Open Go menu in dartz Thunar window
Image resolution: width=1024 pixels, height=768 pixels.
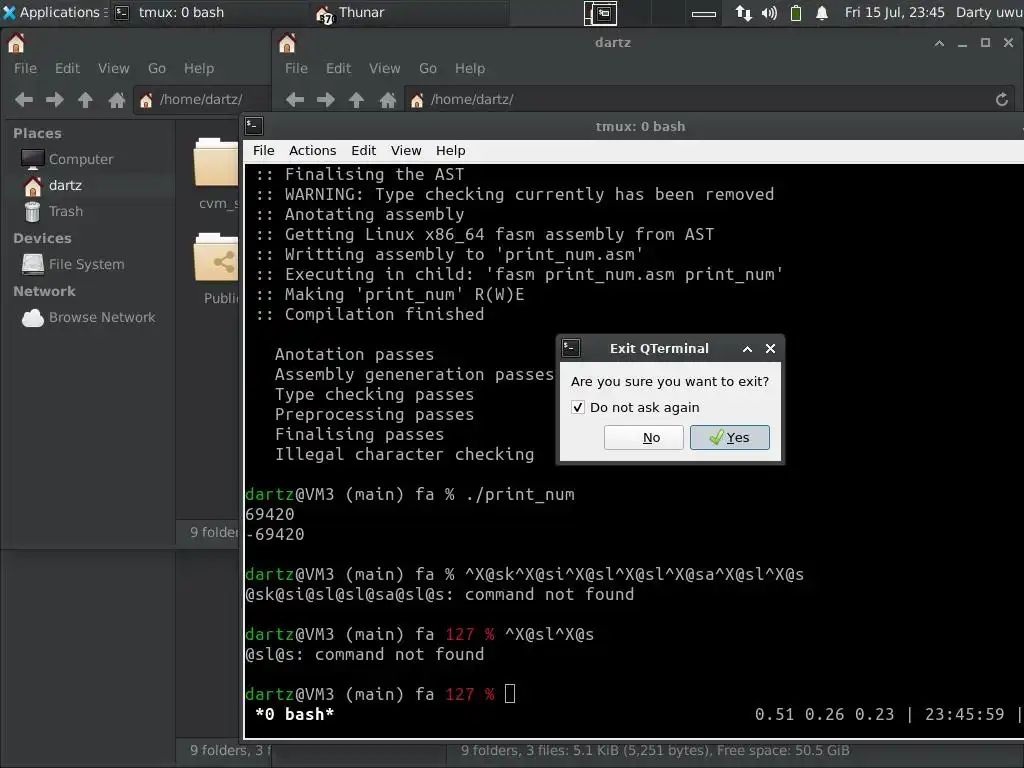[428, 69]
